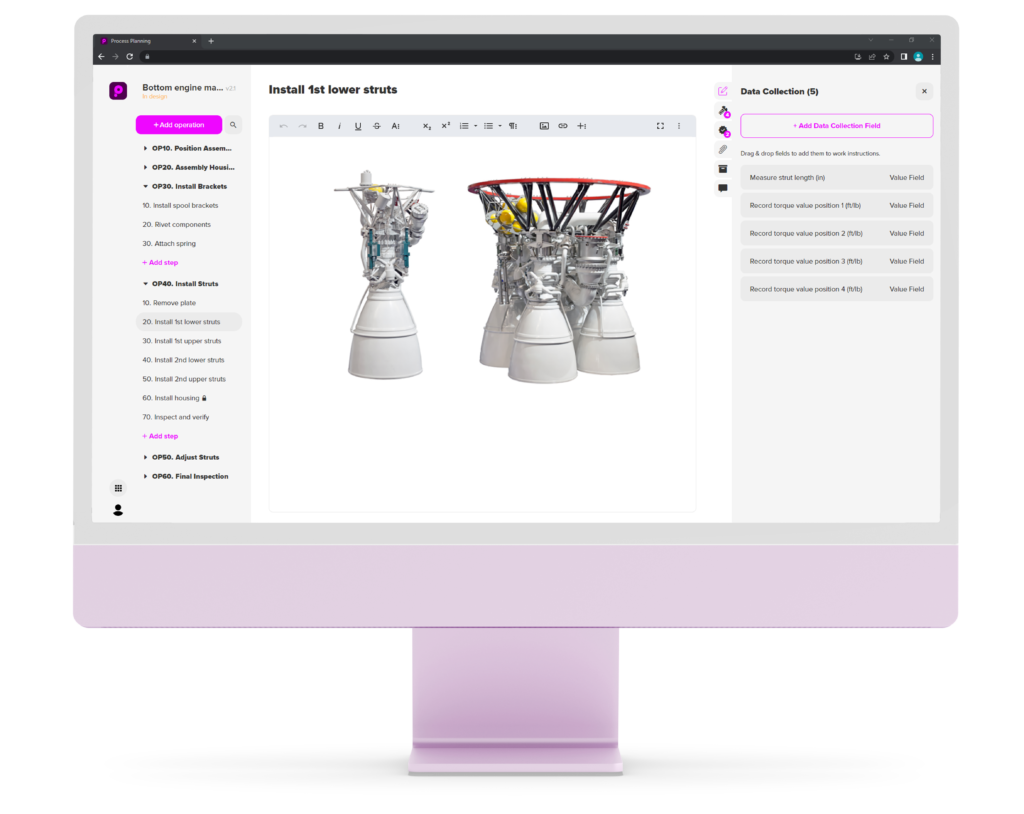1024x814 pixels.
Task: Click the tools icon with badge 4
Action: pos(723,111)
